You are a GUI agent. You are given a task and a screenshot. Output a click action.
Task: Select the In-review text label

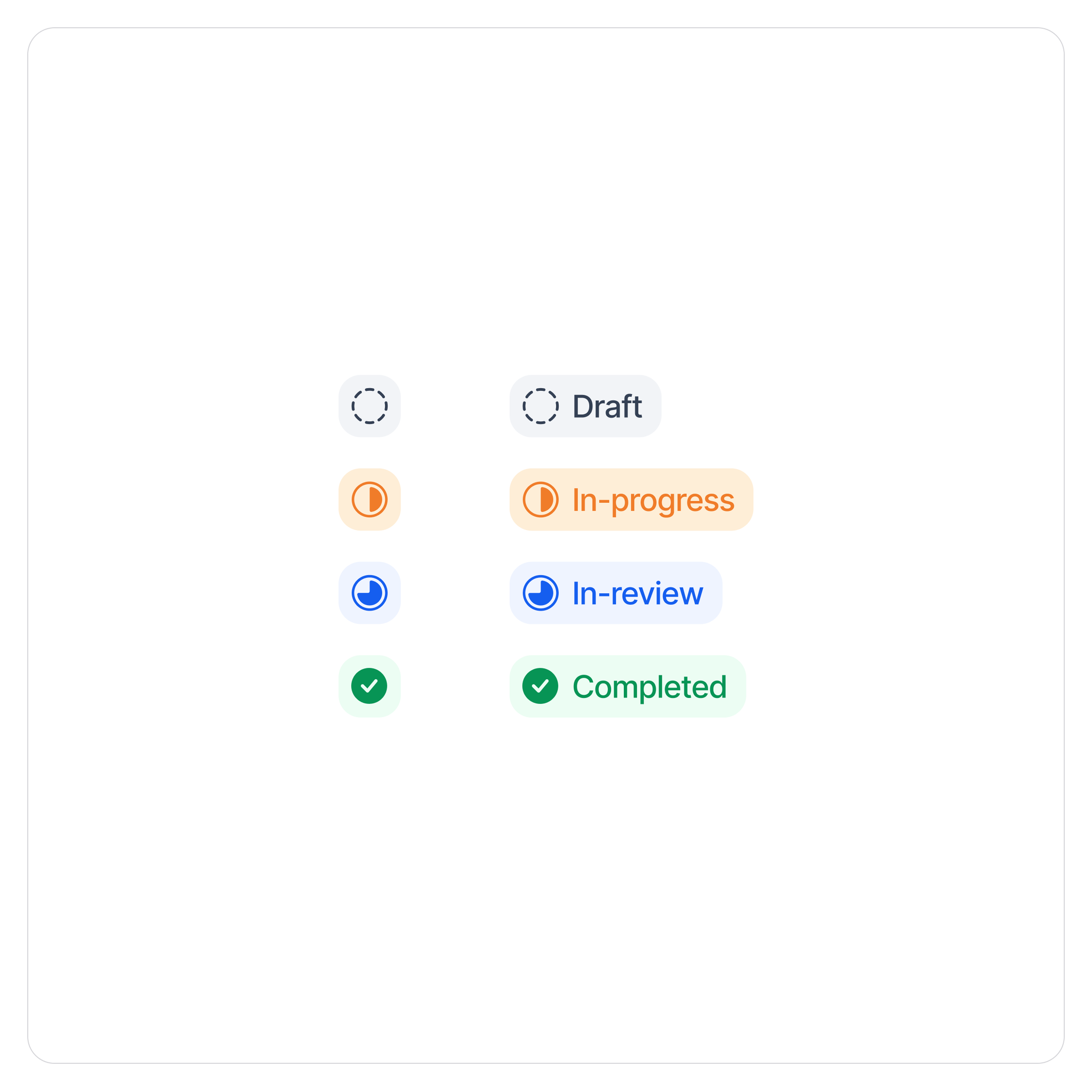point(637,593)
